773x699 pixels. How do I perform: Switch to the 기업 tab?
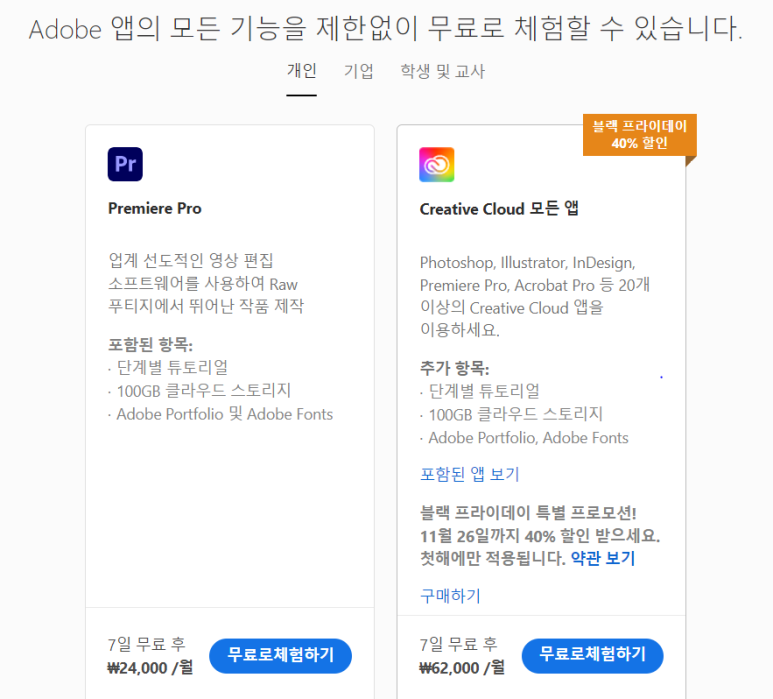(358, 71)
